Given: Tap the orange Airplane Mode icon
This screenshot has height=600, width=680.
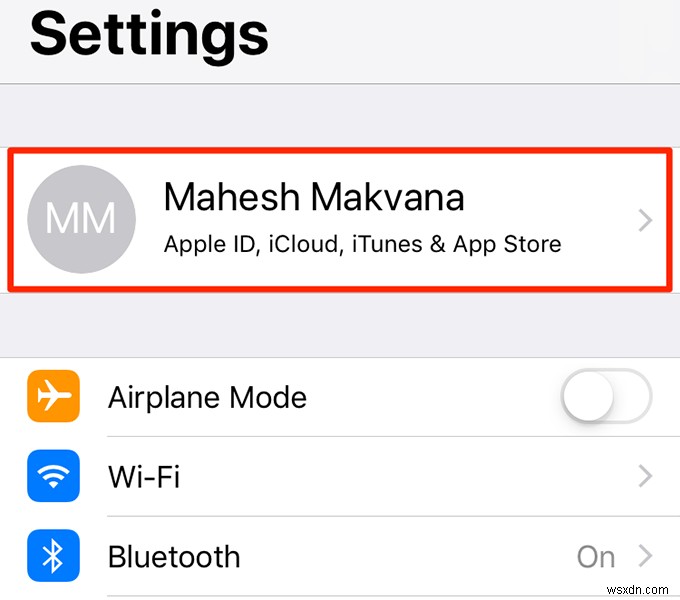Looking at the screenshot, I should click(x=53, y=396).
